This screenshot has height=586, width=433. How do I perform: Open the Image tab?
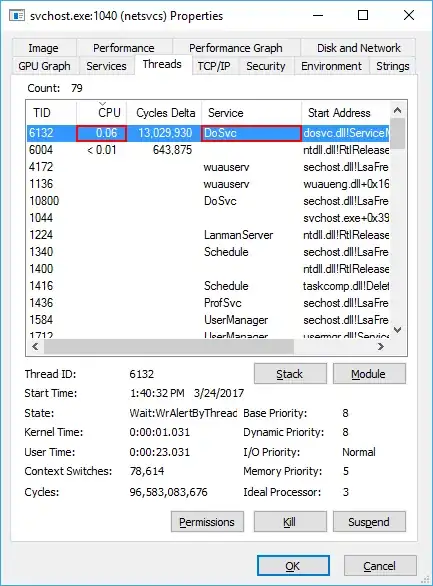pos(44,48)
